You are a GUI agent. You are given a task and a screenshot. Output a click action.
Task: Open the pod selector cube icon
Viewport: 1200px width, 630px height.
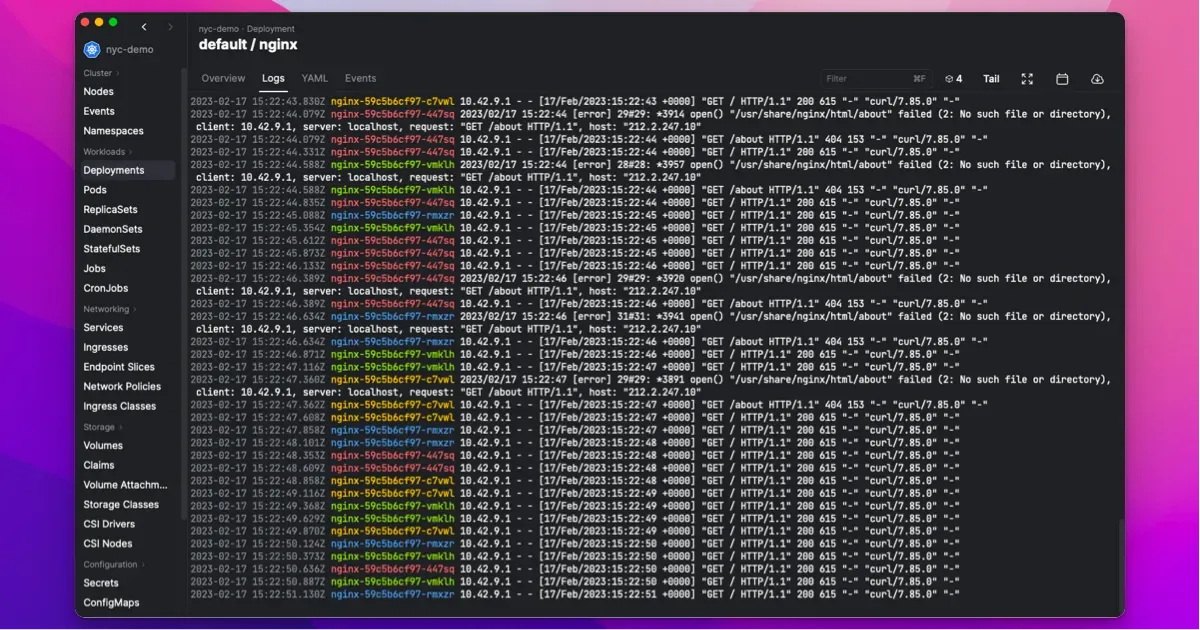pos(953,79)
